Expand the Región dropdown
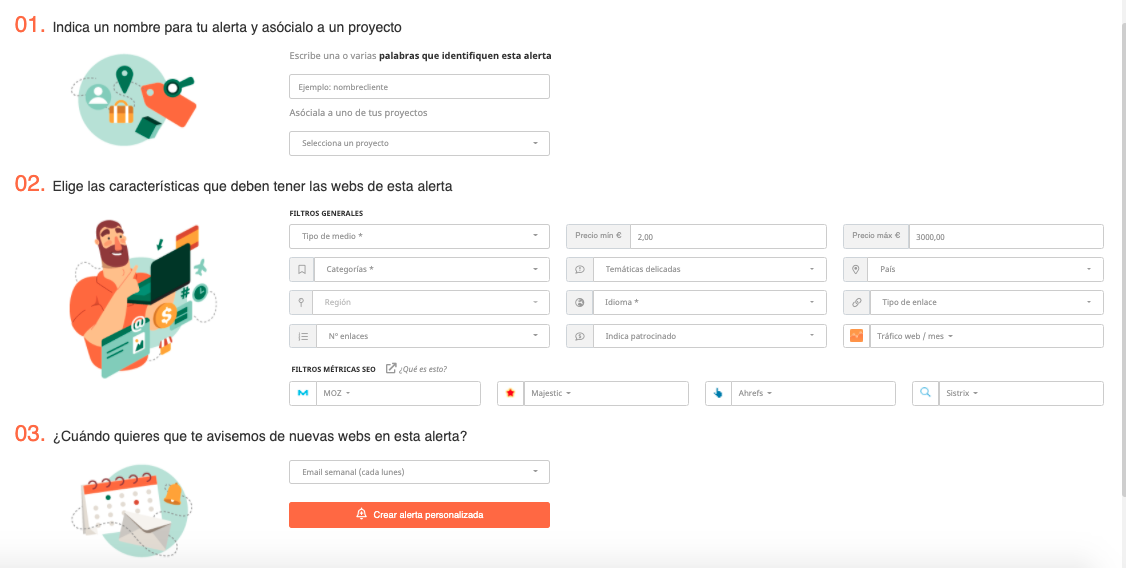Screen dimensions: 1126x568 click(431, 303)
